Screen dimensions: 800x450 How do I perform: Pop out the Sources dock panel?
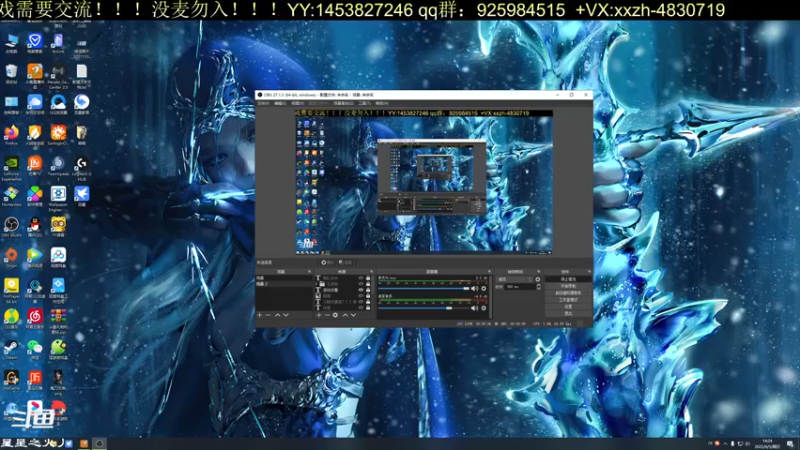[372, 271]
